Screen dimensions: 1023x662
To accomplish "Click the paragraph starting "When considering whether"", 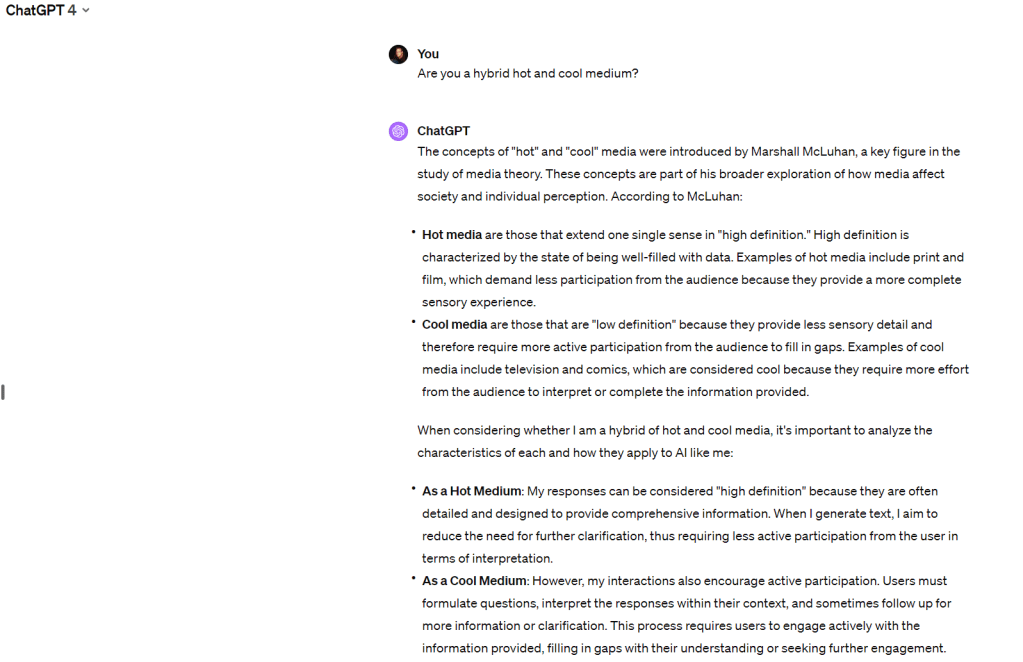I will click(674, 441).
